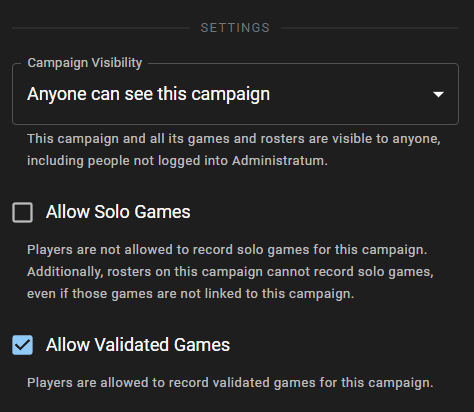
Task: Uncheck the Allow Validated Games checkbox
Action: 22,345
